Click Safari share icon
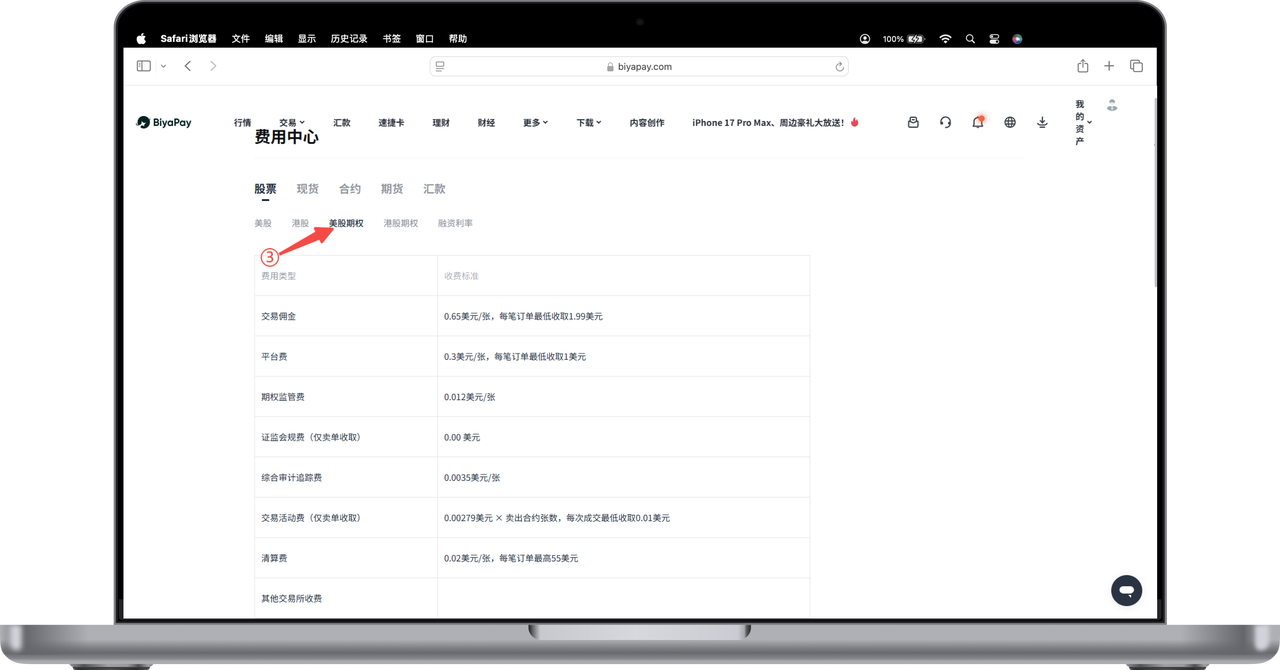The image size is (1280, 670). [x=1082, y=66]
